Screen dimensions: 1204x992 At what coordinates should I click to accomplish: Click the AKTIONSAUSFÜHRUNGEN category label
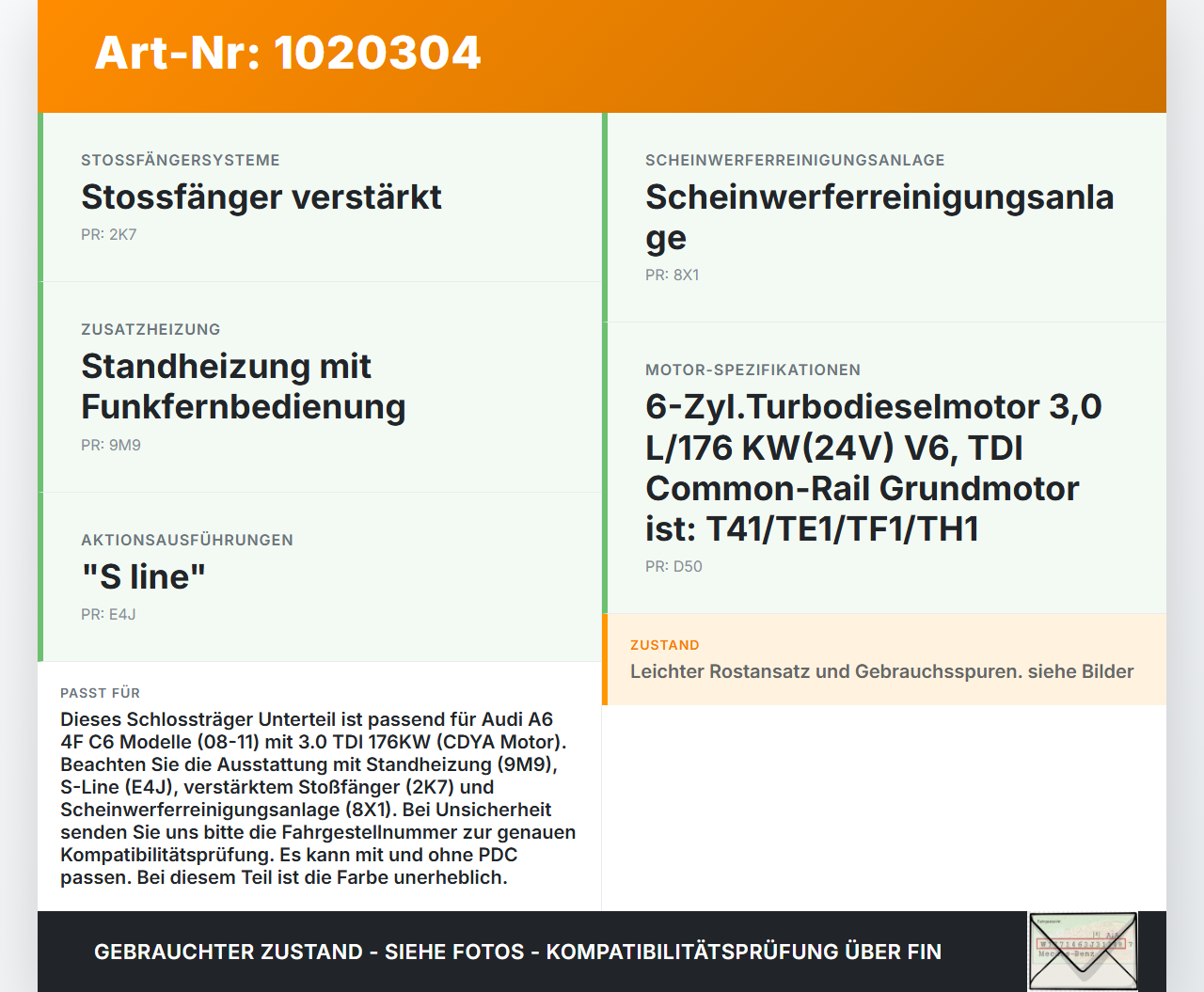[x=187, y=541]
